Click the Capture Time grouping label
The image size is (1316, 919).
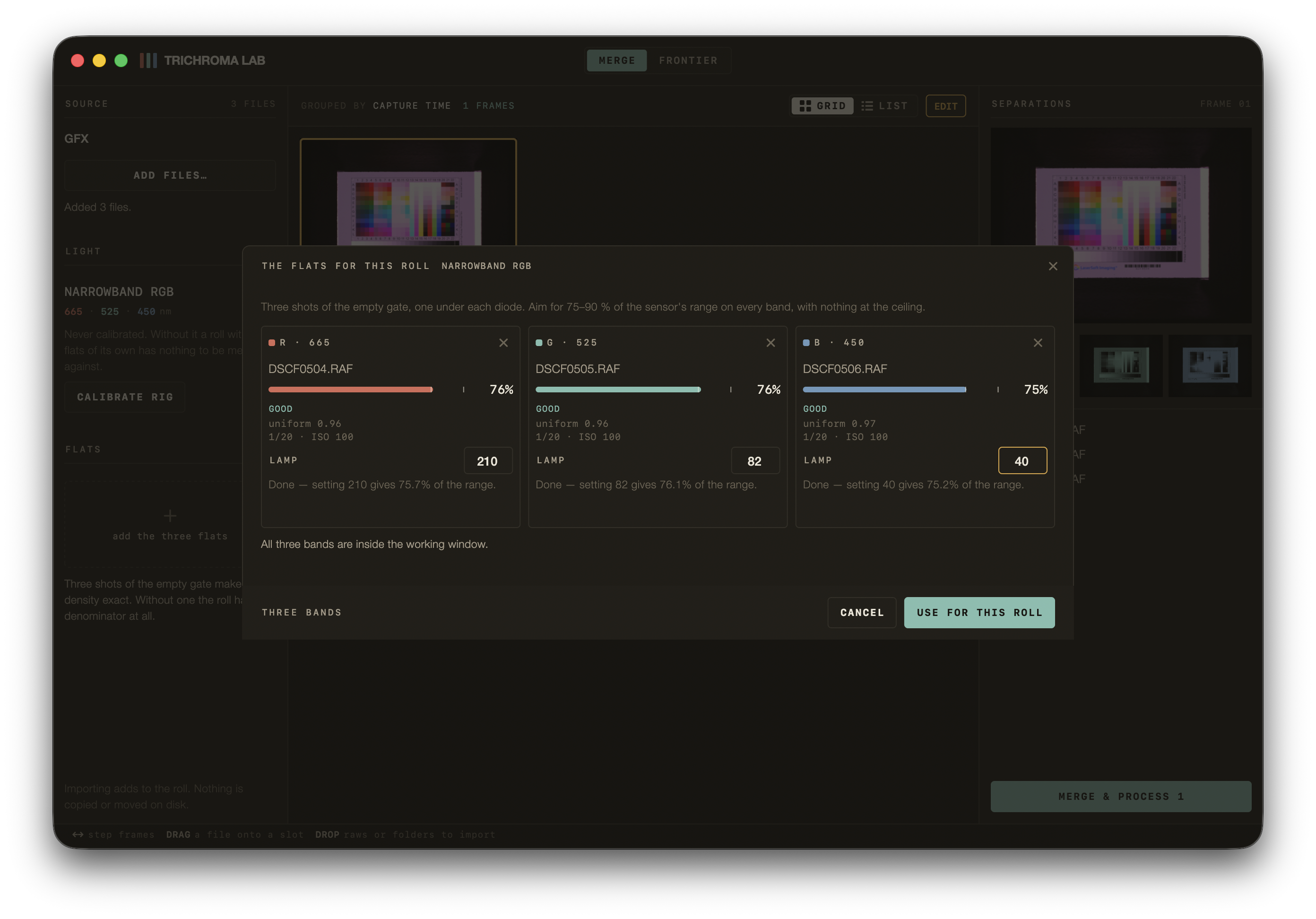pyautogui.click(x=412, y=105)
